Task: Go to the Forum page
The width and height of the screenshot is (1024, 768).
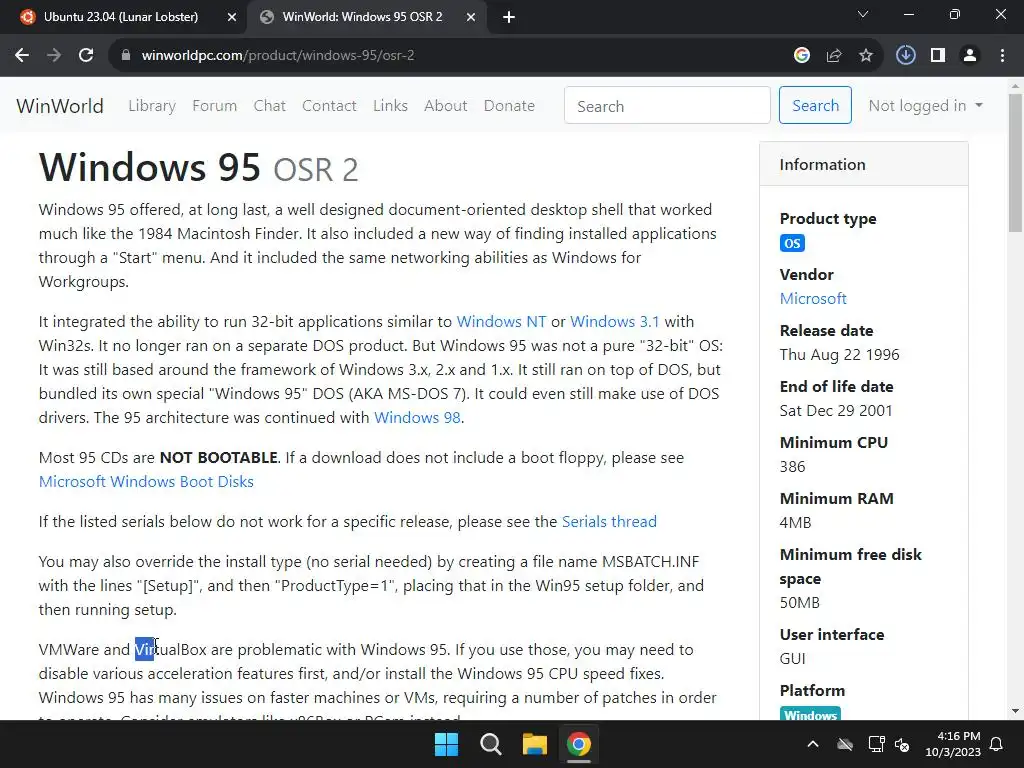Action: (x=214, y=106)
